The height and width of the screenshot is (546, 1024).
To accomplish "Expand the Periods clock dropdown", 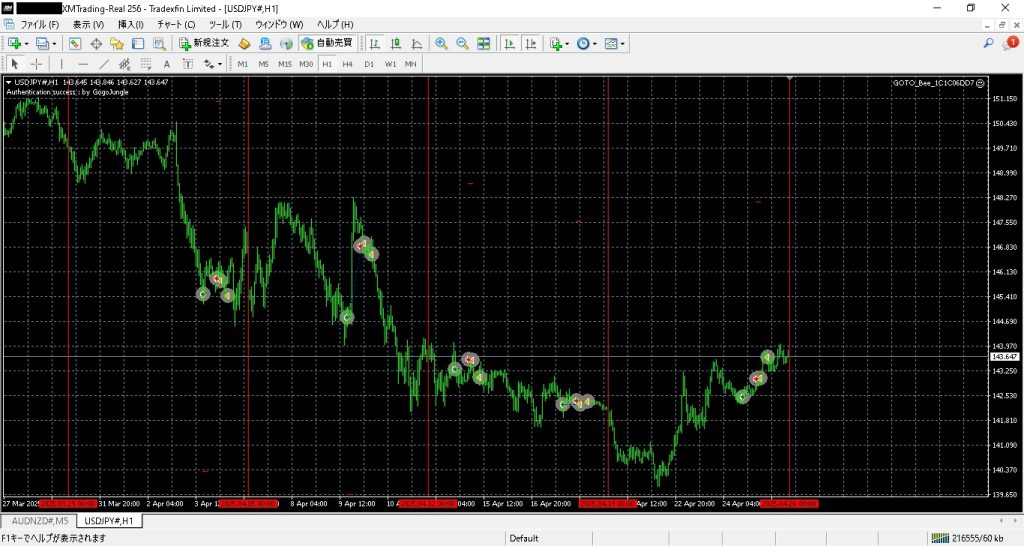I will click(x=596, y=43).
